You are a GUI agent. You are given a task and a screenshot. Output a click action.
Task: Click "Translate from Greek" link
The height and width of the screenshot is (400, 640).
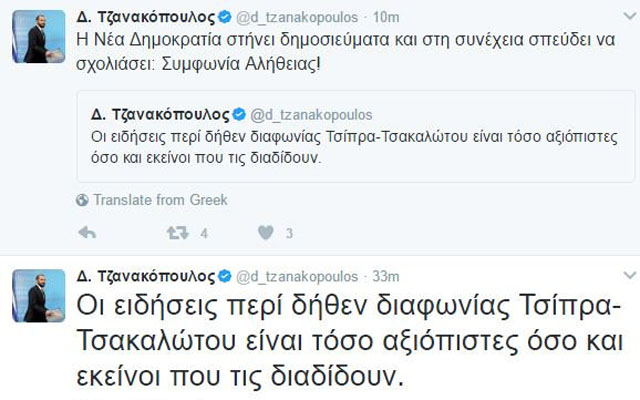click(160, 200)
